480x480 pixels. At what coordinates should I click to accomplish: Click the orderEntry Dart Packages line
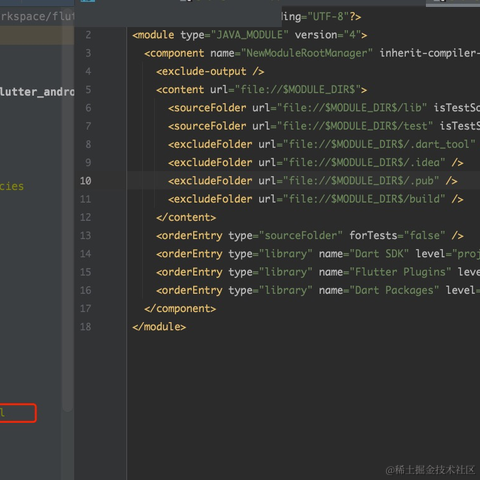pos(318,290)
